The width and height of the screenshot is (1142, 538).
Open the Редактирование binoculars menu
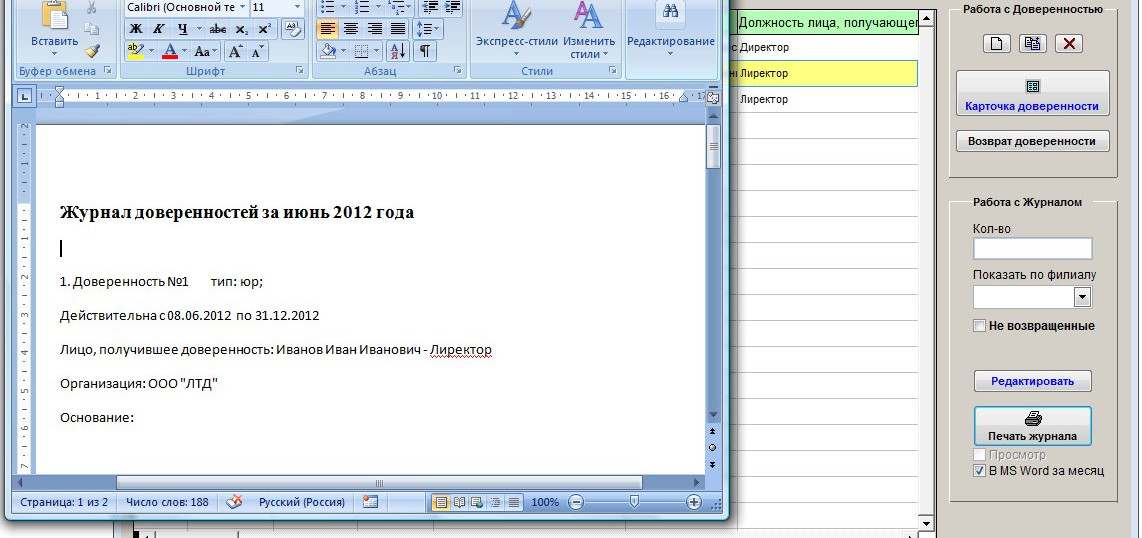coord(671,29)
